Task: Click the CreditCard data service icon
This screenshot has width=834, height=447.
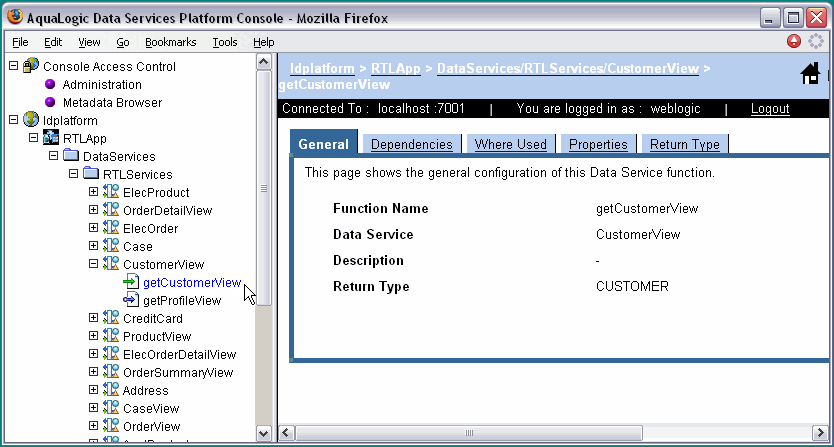Action: (111, 318)
